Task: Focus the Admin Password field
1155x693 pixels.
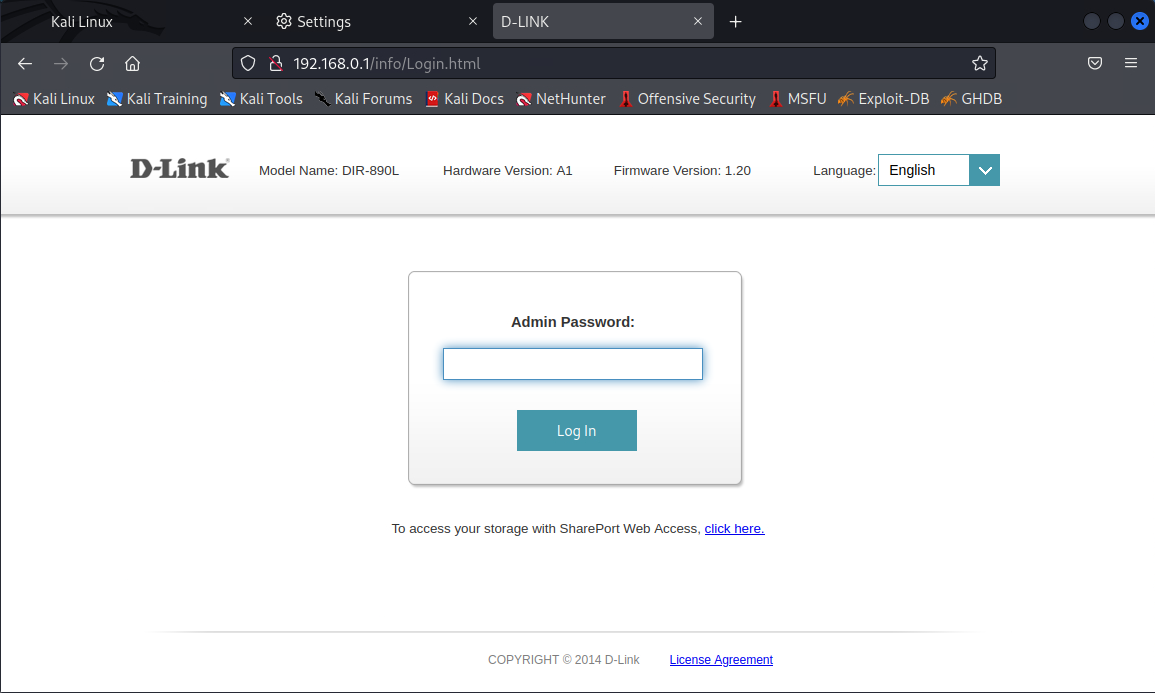Action: coord(573,364)
